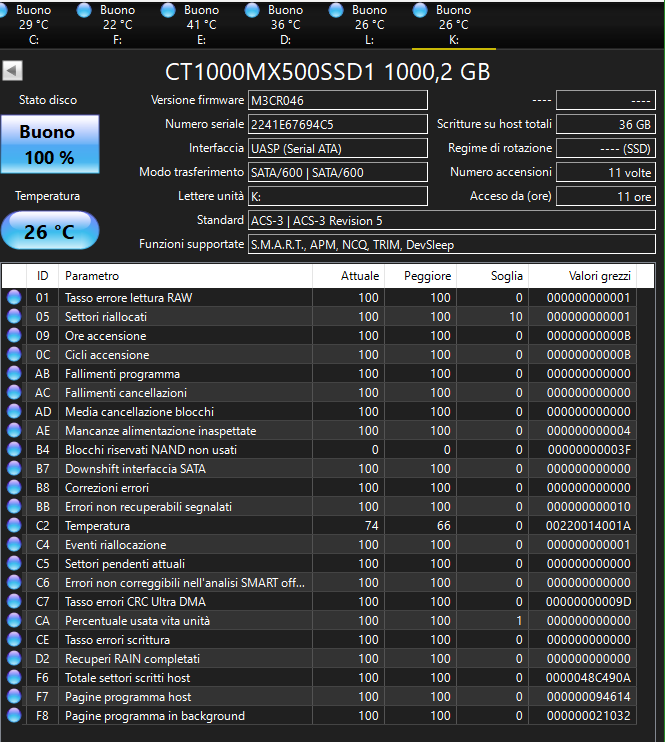
Task: Click the previous disk arrow button
Action: [12, 71]
